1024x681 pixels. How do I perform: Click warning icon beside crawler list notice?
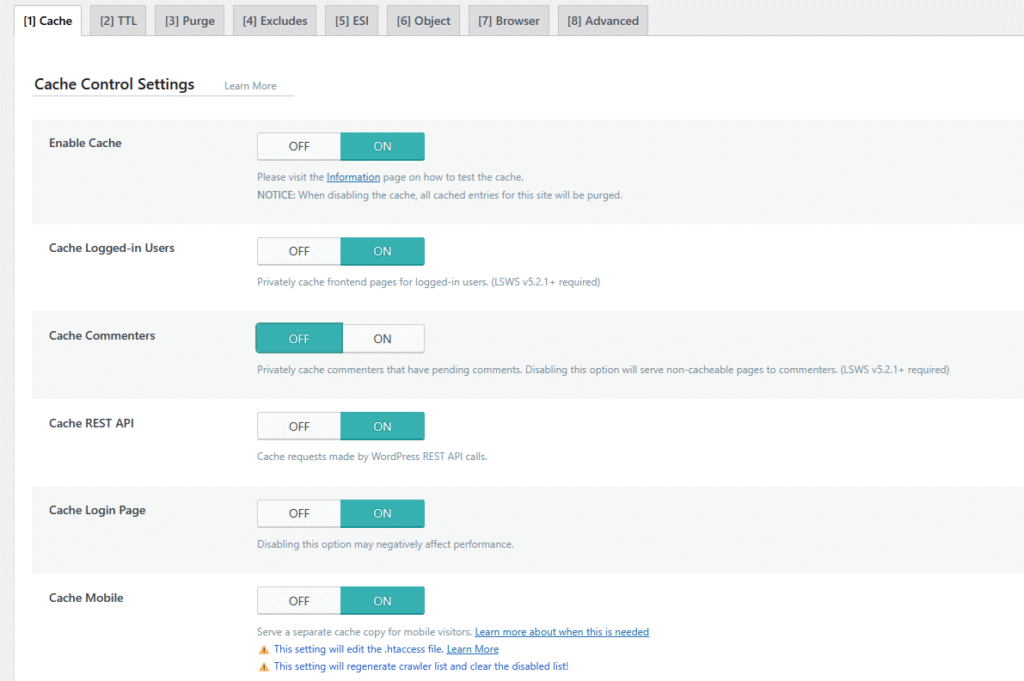tap(264, 667)
